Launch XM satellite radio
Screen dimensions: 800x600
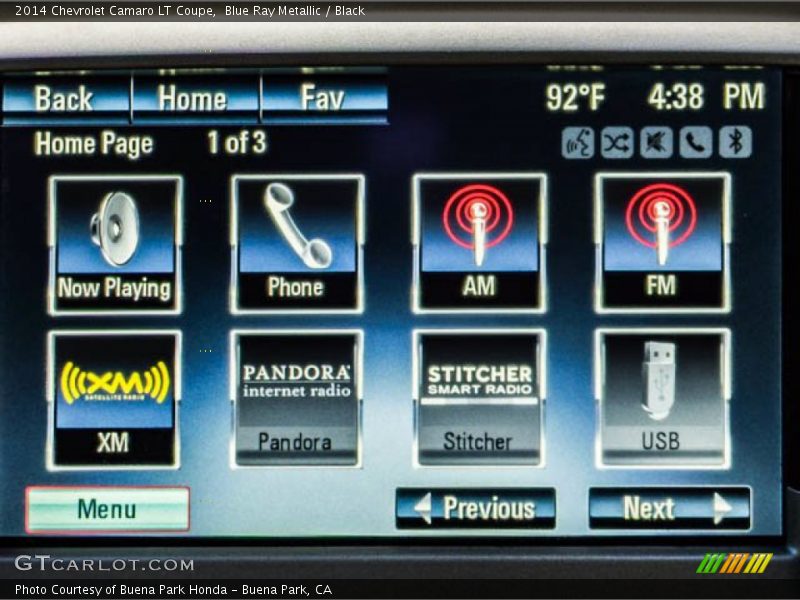114,400
